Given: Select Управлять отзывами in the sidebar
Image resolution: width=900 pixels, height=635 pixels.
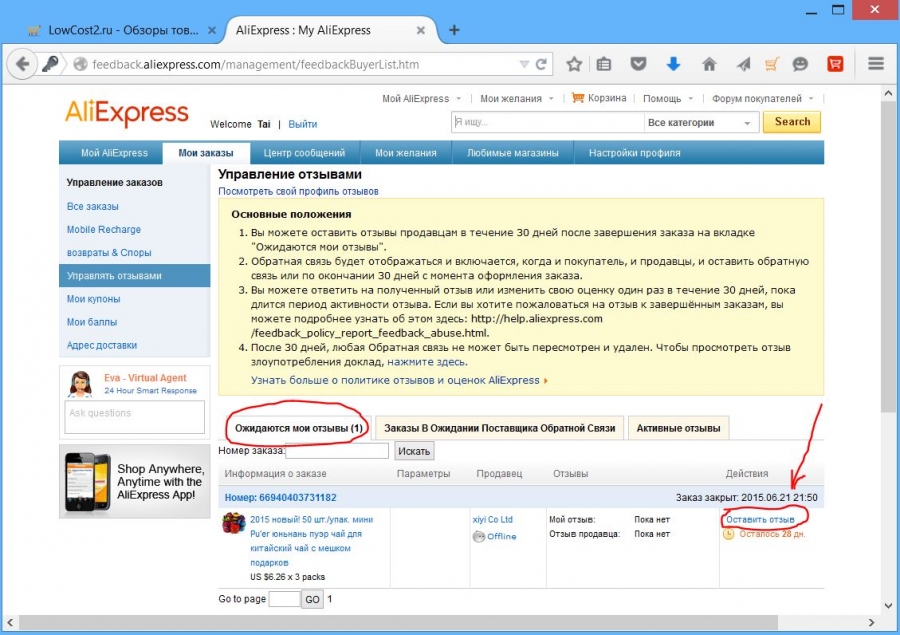Looking at the screenshot, I should (134, 276).
